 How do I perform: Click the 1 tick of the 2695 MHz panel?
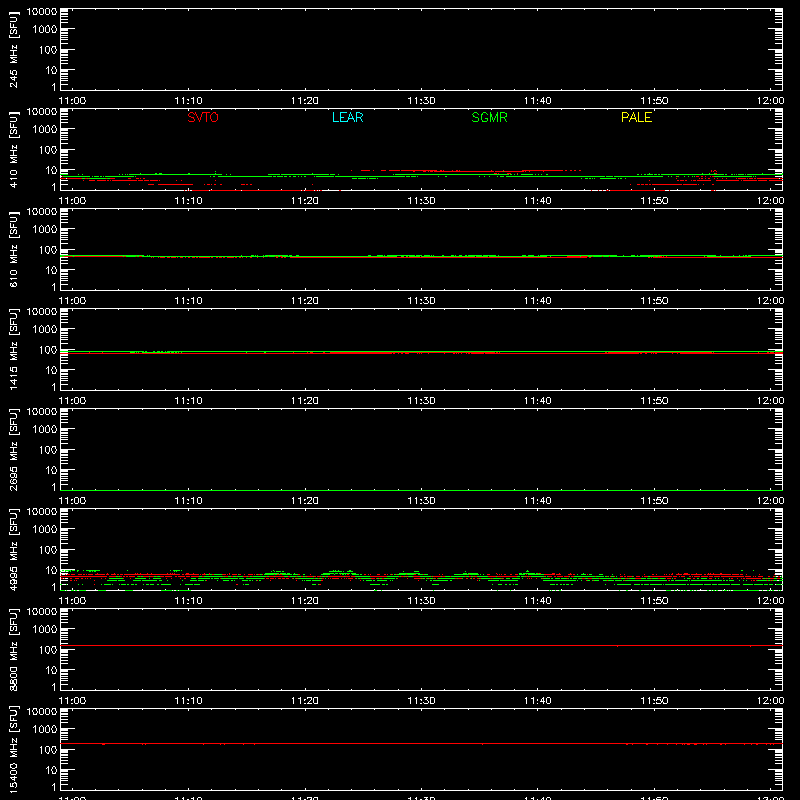54,487
